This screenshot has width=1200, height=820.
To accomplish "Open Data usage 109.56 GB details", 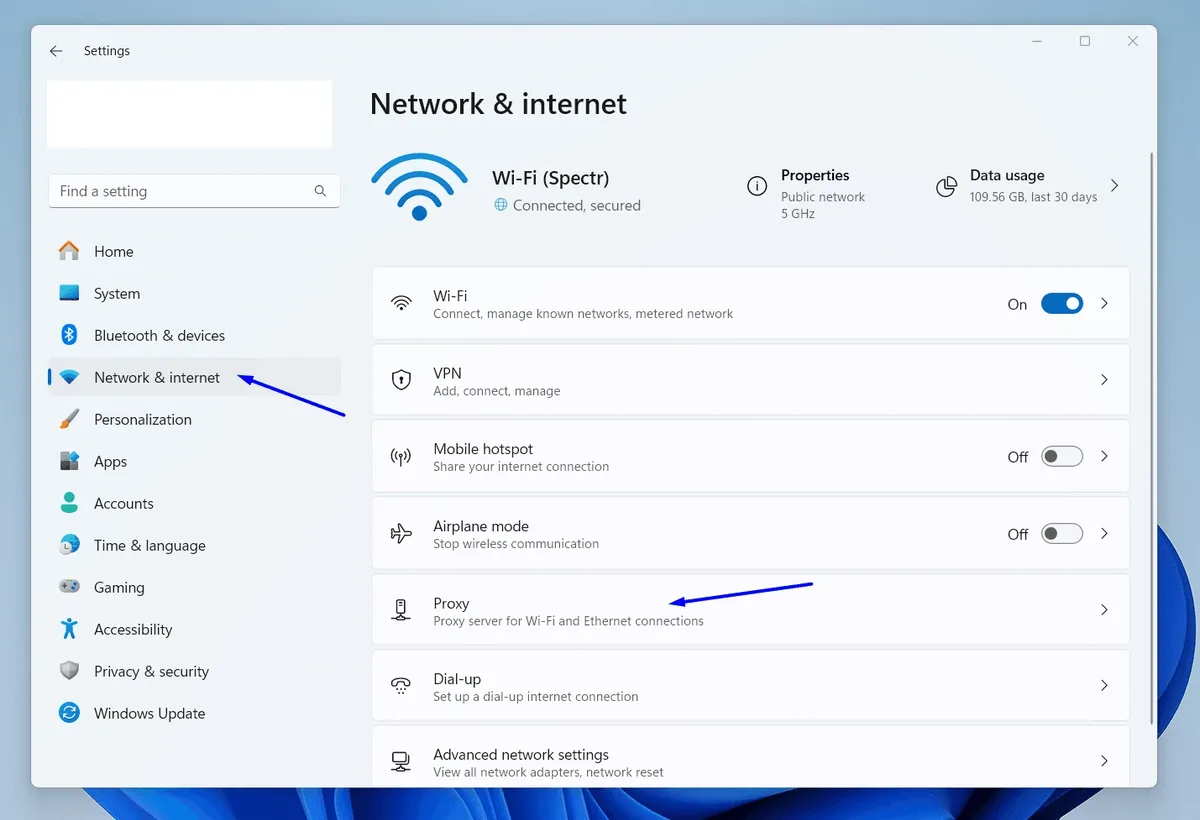I will point(1027,187).
